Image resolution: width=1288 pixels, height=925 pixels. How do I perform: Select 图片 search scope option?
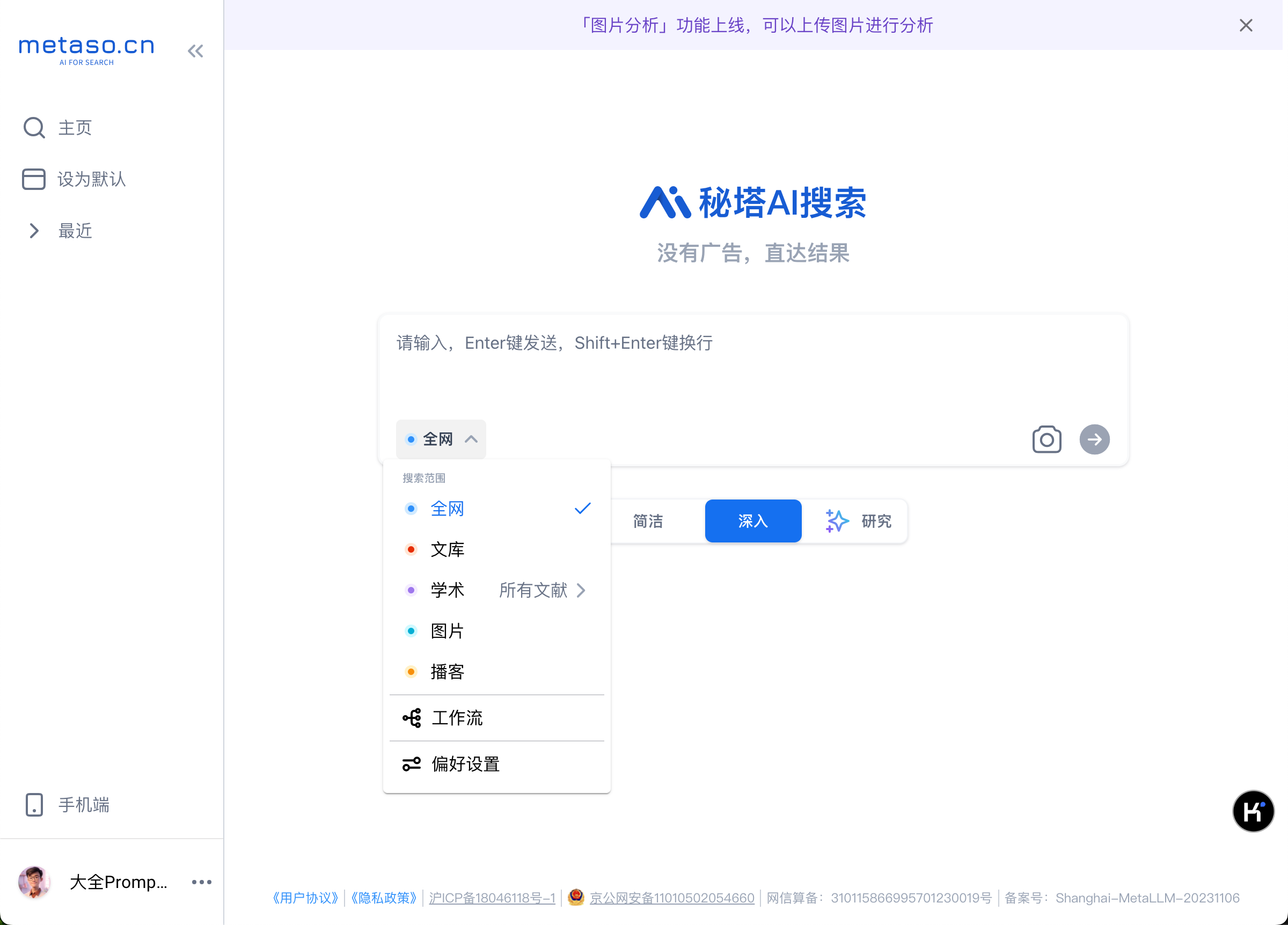click(x=448, y=631)
